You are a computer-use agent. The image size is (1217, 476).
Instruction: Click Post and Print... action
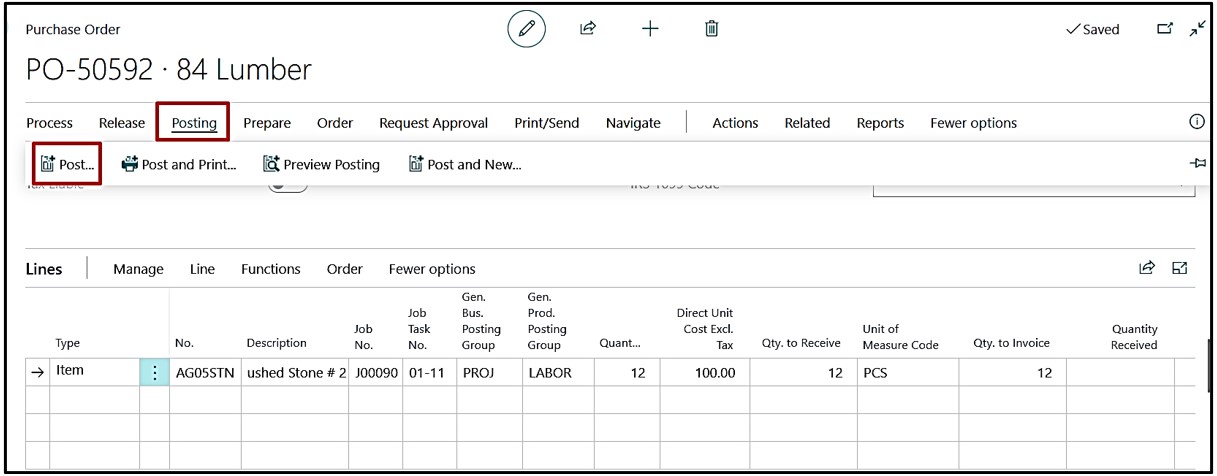click(178, 165)
